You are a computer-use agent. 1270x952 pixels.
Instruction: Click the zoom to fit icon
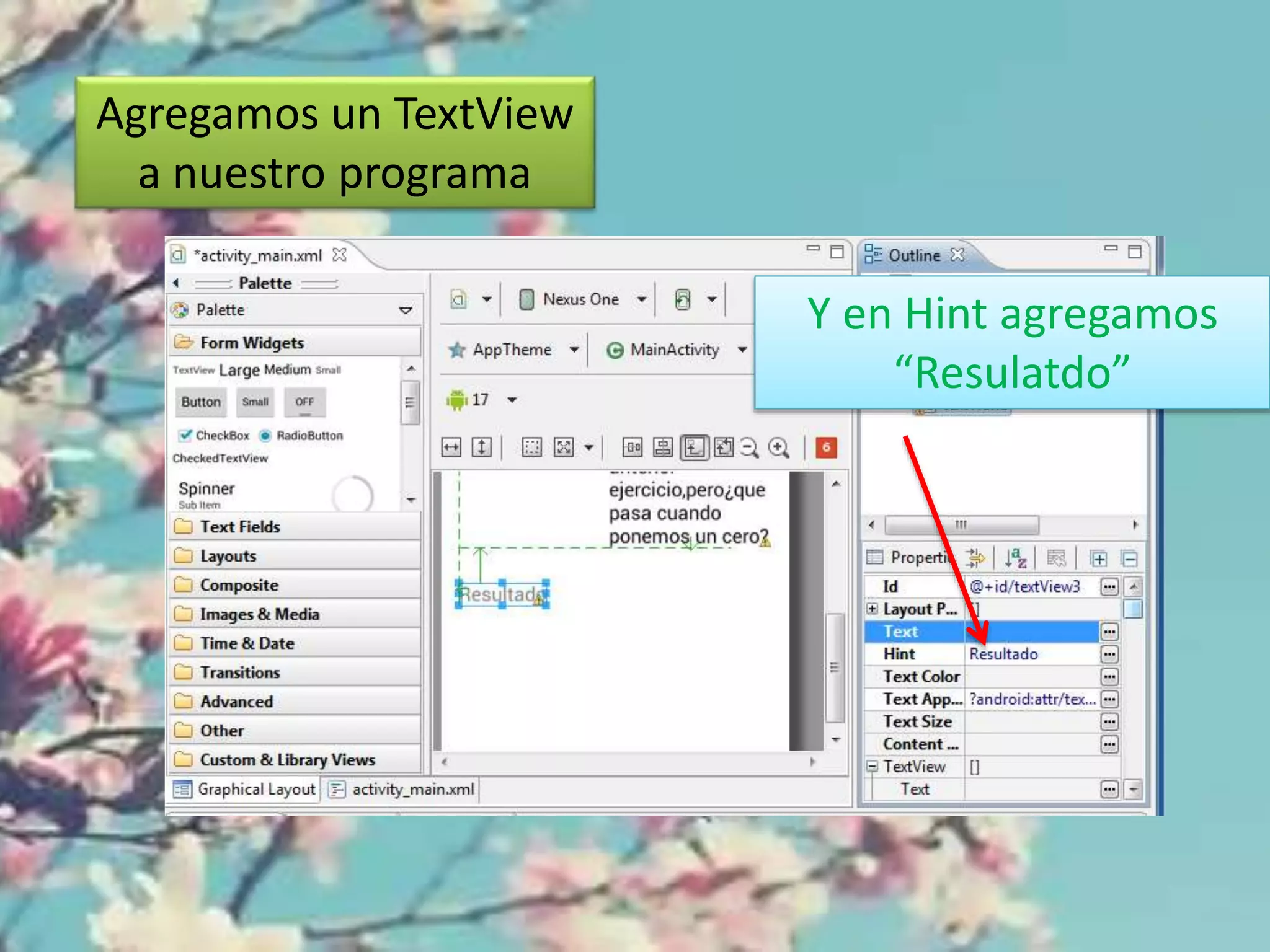point(724,447)
